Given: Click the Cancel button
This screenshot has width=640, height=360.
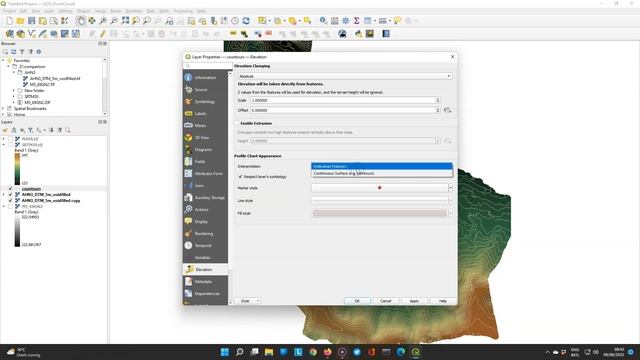Looking at the screenshot, I should coord(386,301).
